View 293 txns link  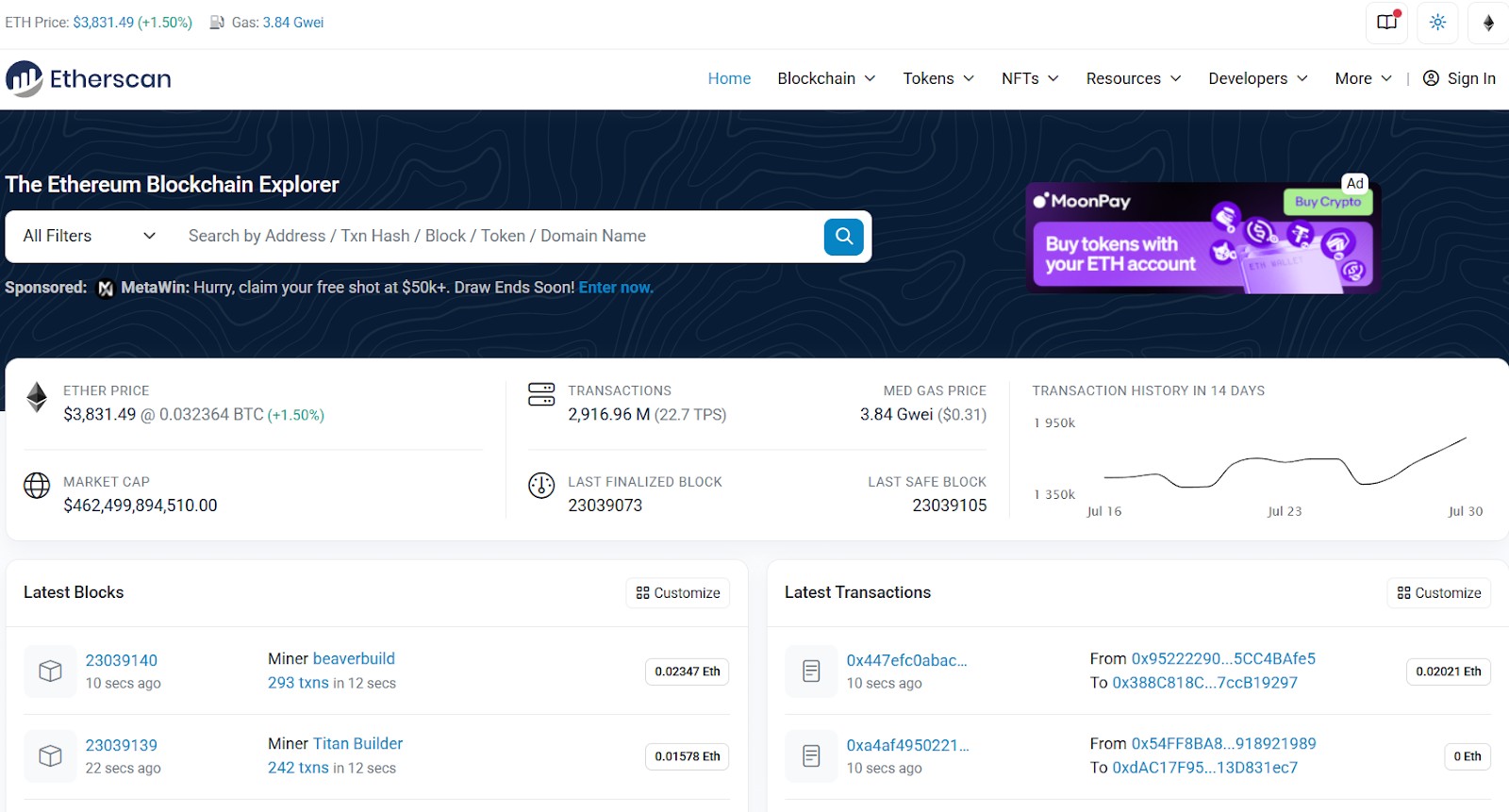point(298,683)
